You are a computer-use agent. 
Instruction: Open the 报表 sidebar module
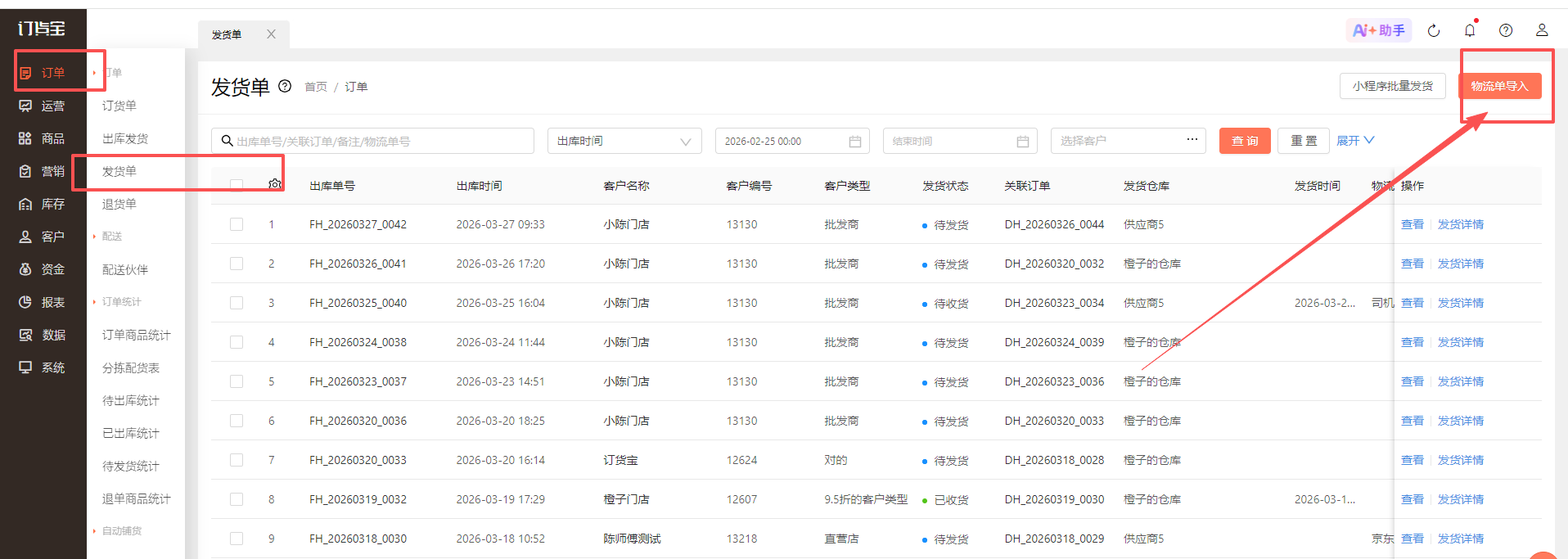coord(43,302)
